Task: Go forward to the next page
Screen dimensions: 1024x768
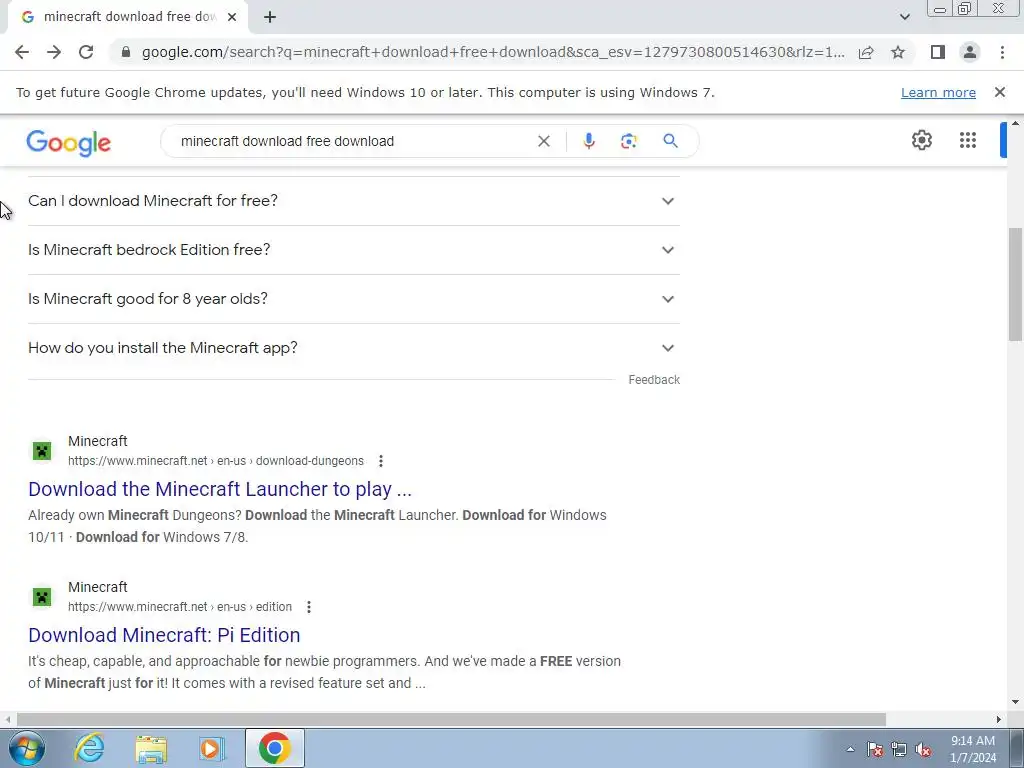Action: pyautogui.click(x=54, y=52)
